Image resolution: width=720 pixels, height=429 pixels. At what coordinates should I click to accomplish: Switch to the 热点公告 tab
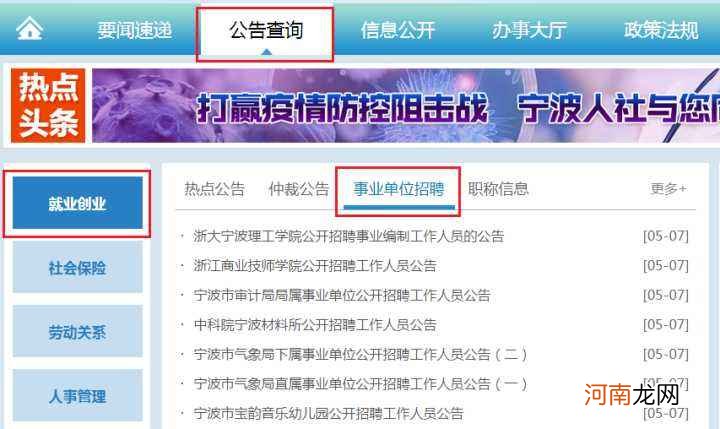(x=214, y=189)
